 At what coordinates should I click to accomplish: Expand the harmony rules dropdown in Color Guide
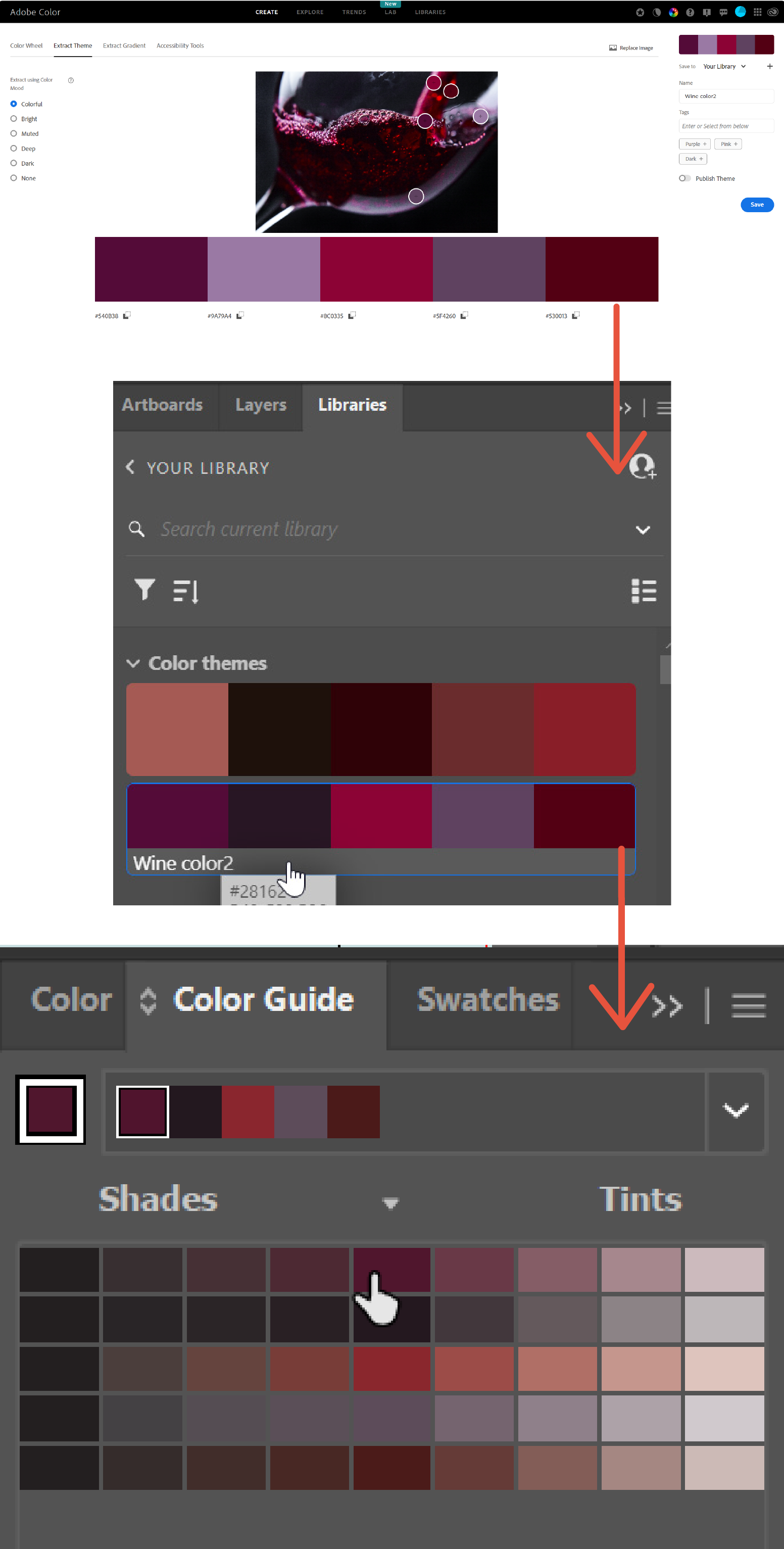click(736, 1110)
